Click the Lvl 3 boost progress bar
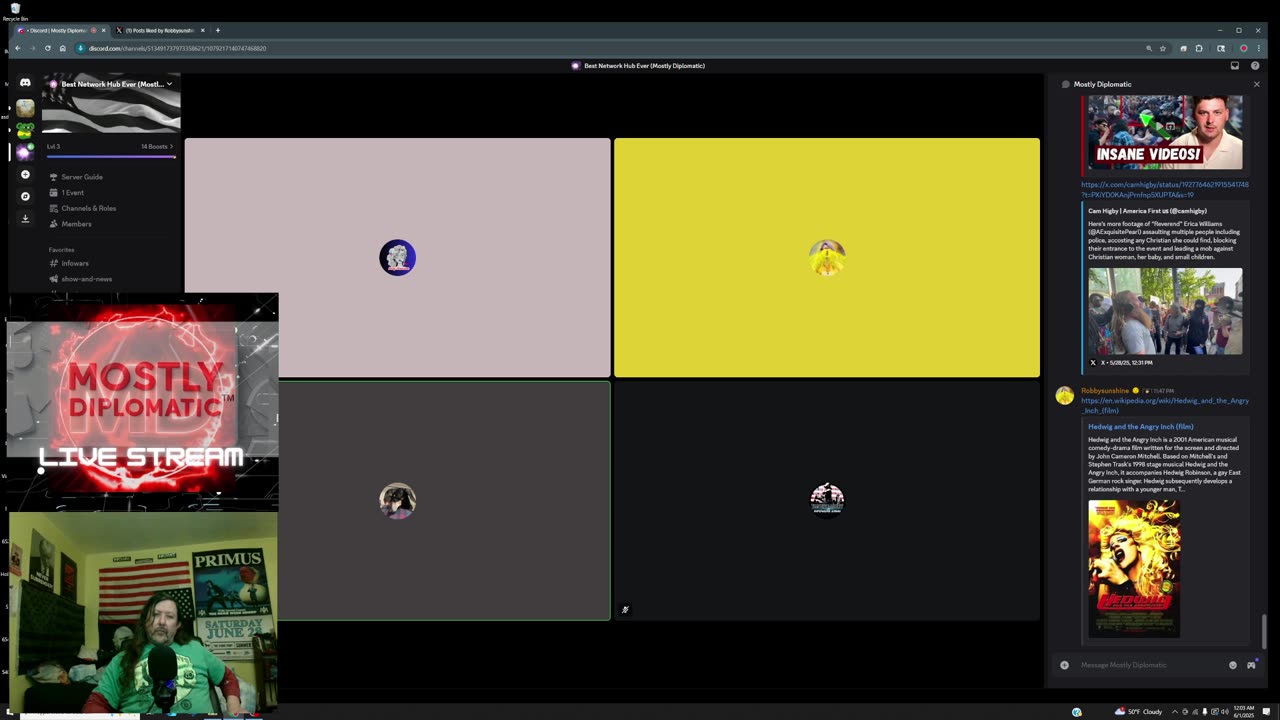This screenshot has height=720, width=1280. click(x=111, y=156)
